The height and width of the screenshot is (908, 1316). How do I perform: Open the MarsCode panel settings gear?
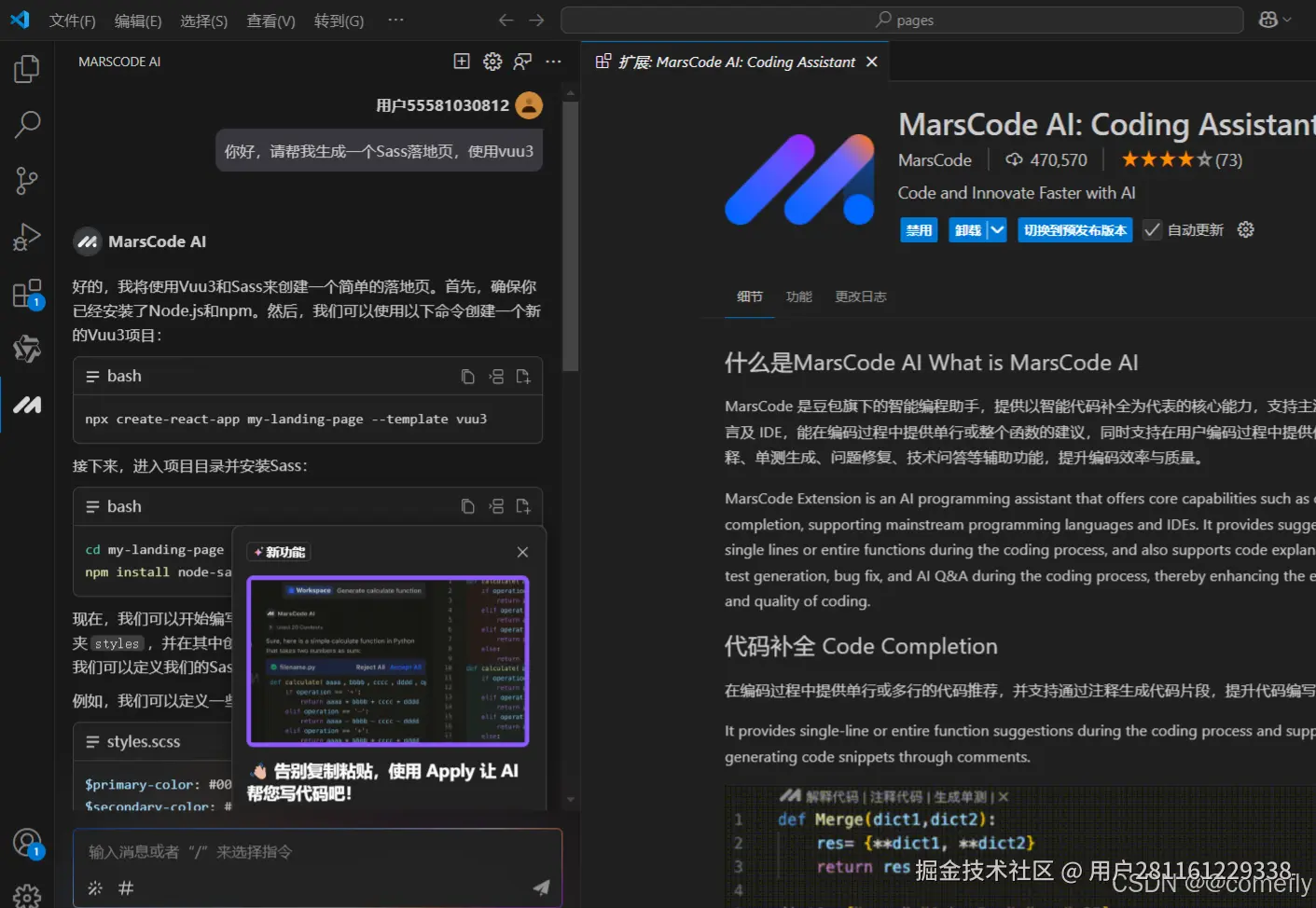tap(492, 61)
